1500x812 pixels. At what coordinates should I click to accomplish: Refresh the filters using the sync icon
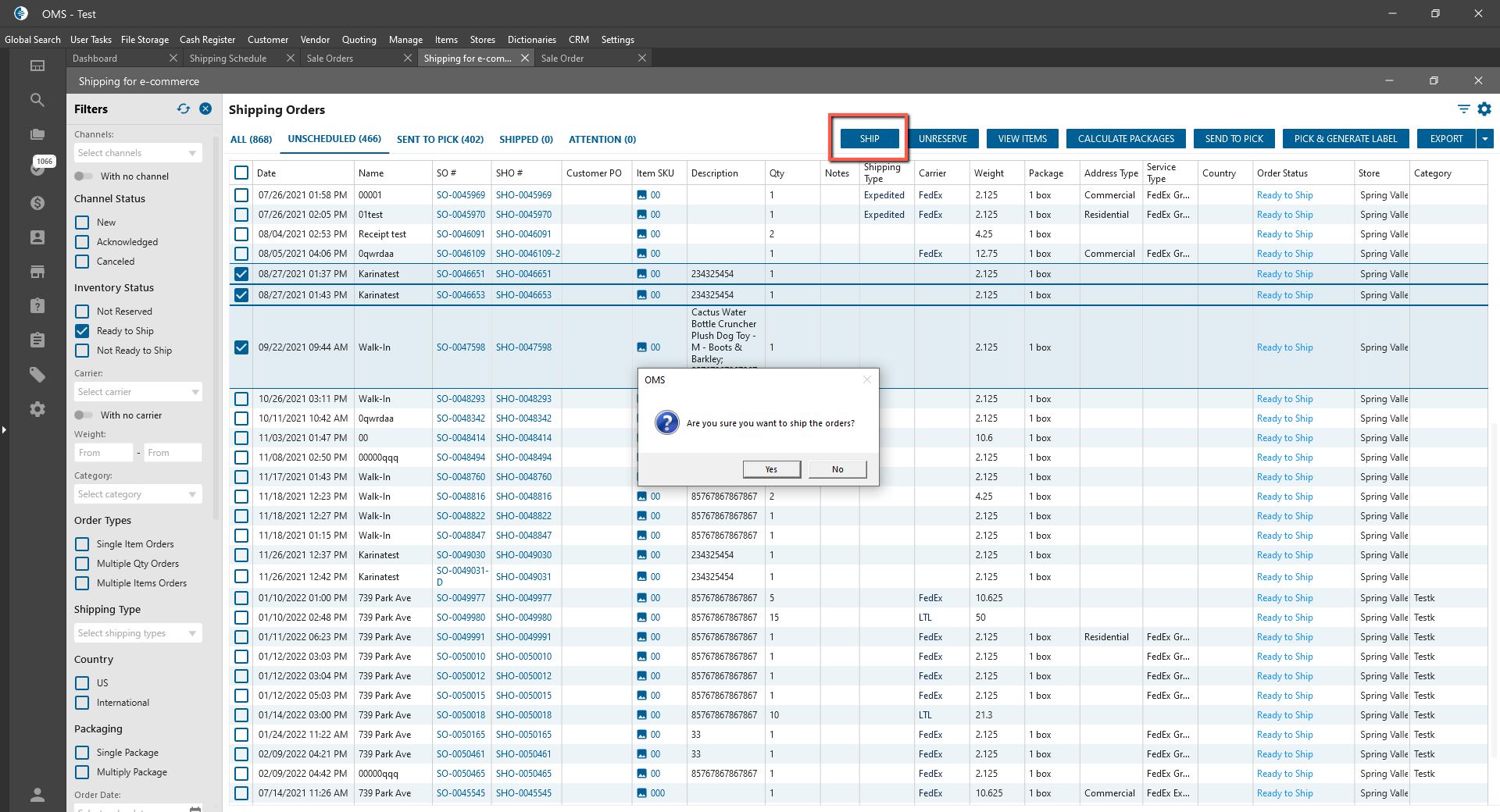tap(184, 109)
